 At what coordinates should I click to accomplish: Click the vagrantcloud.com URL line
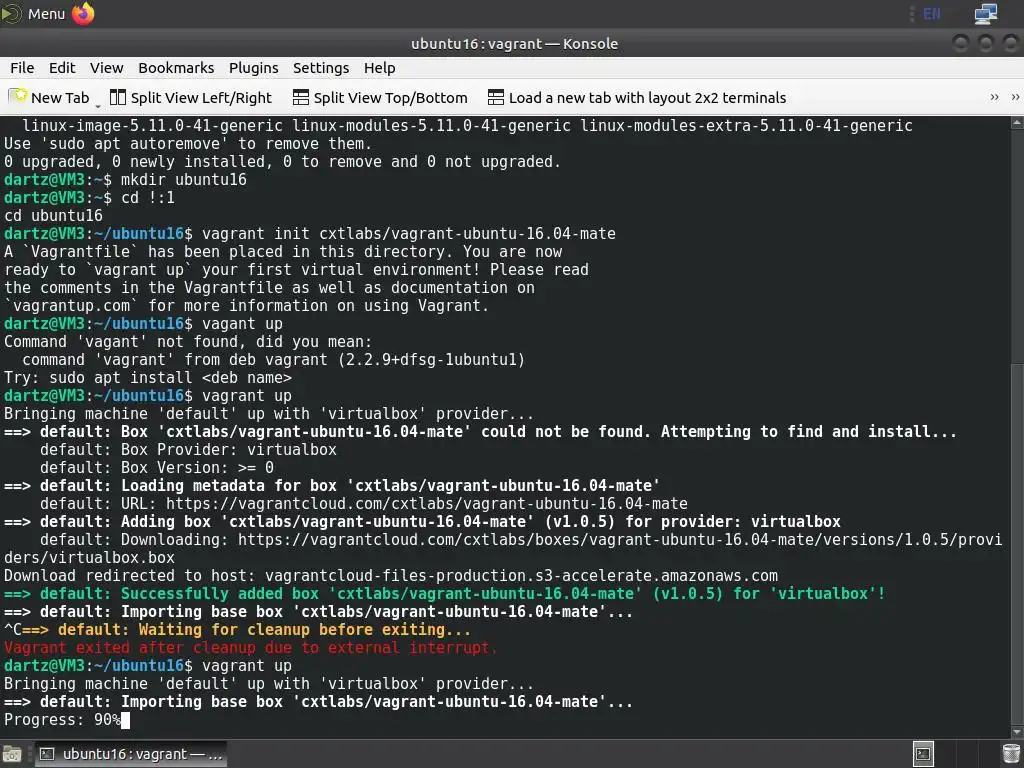pyautogui.click(x=364, y=504)
